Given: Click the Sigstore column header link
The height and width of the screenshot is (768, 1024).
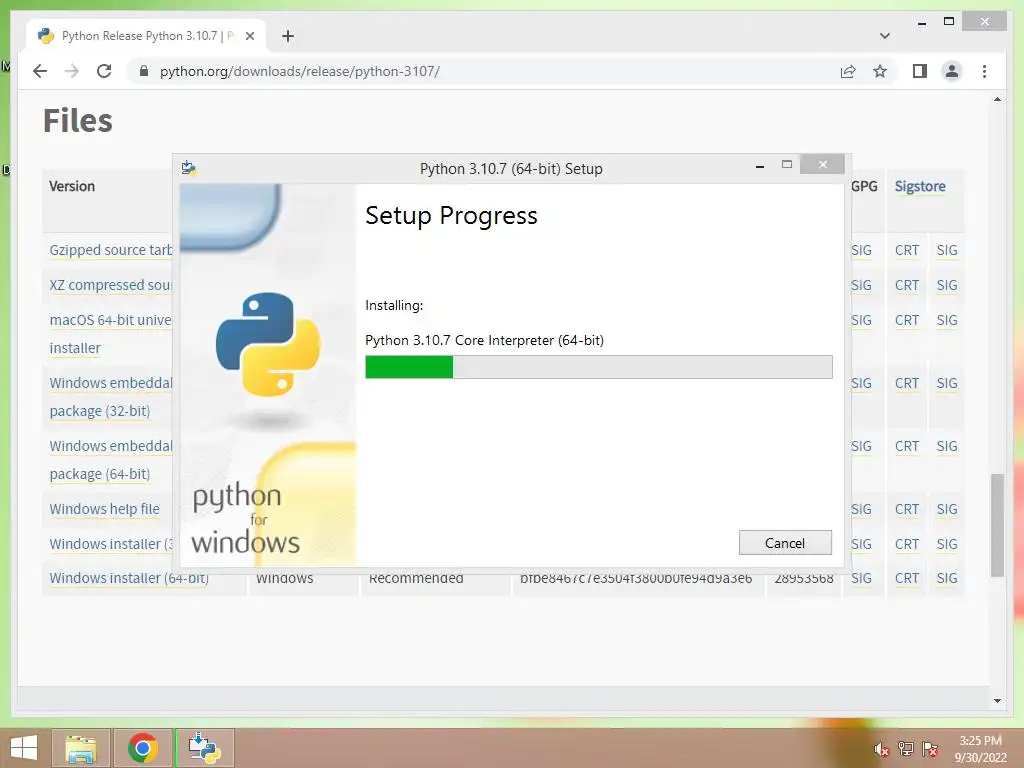Looking at the screenshot, I should [x=920, y=186].
